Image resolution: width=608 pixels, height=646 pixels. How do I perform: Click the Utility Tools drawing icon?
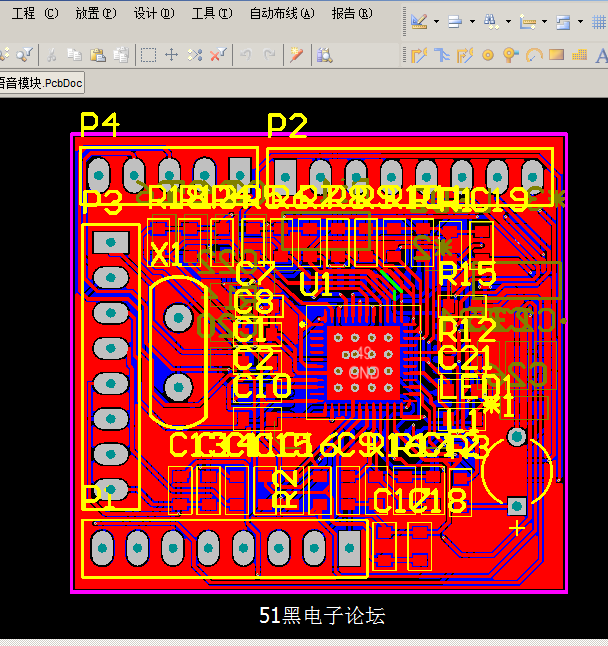419,21
